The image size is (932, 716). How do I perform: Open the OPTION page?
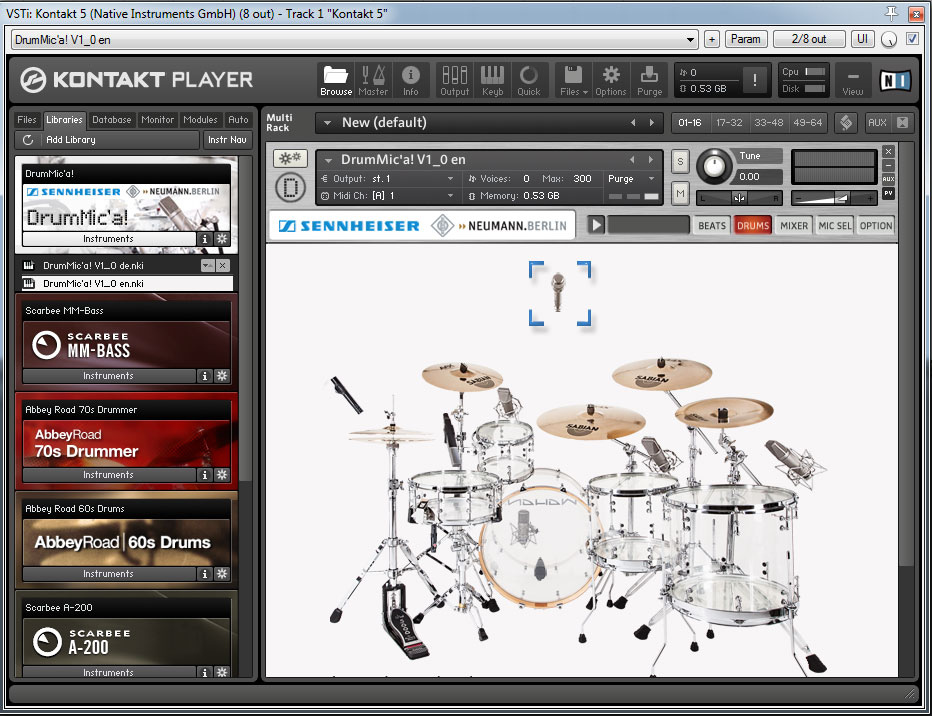tap(876, 226)
